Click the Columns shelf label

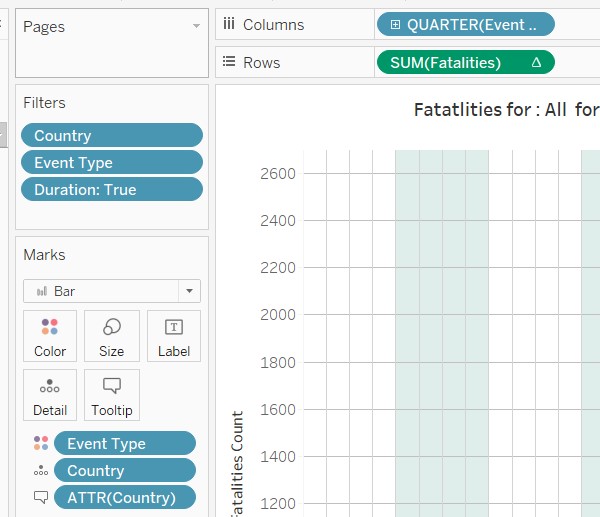[x=273, y=25]
